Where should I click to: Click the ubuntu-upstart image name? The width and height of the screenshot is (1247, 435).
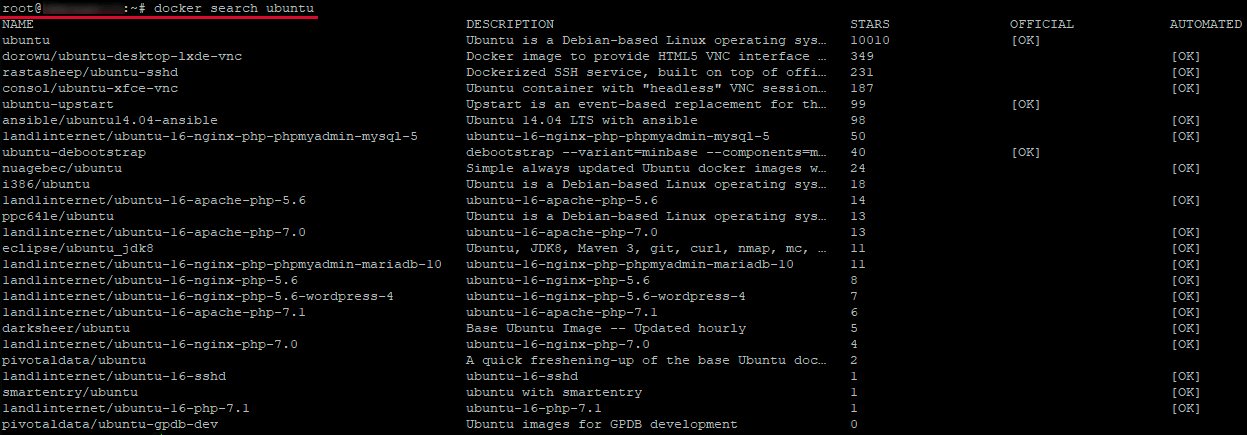tap(58, 104)
